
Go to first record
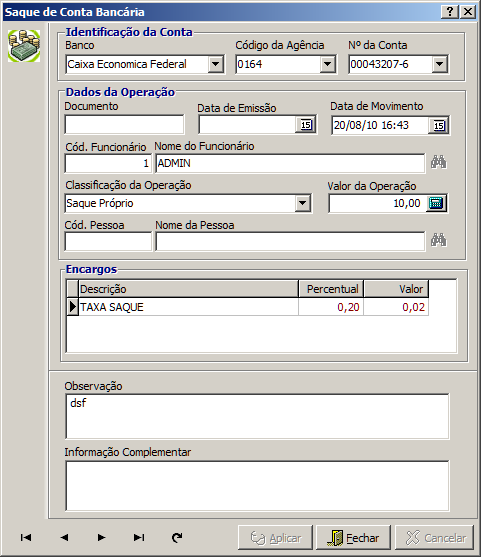(x=26, y=537)
